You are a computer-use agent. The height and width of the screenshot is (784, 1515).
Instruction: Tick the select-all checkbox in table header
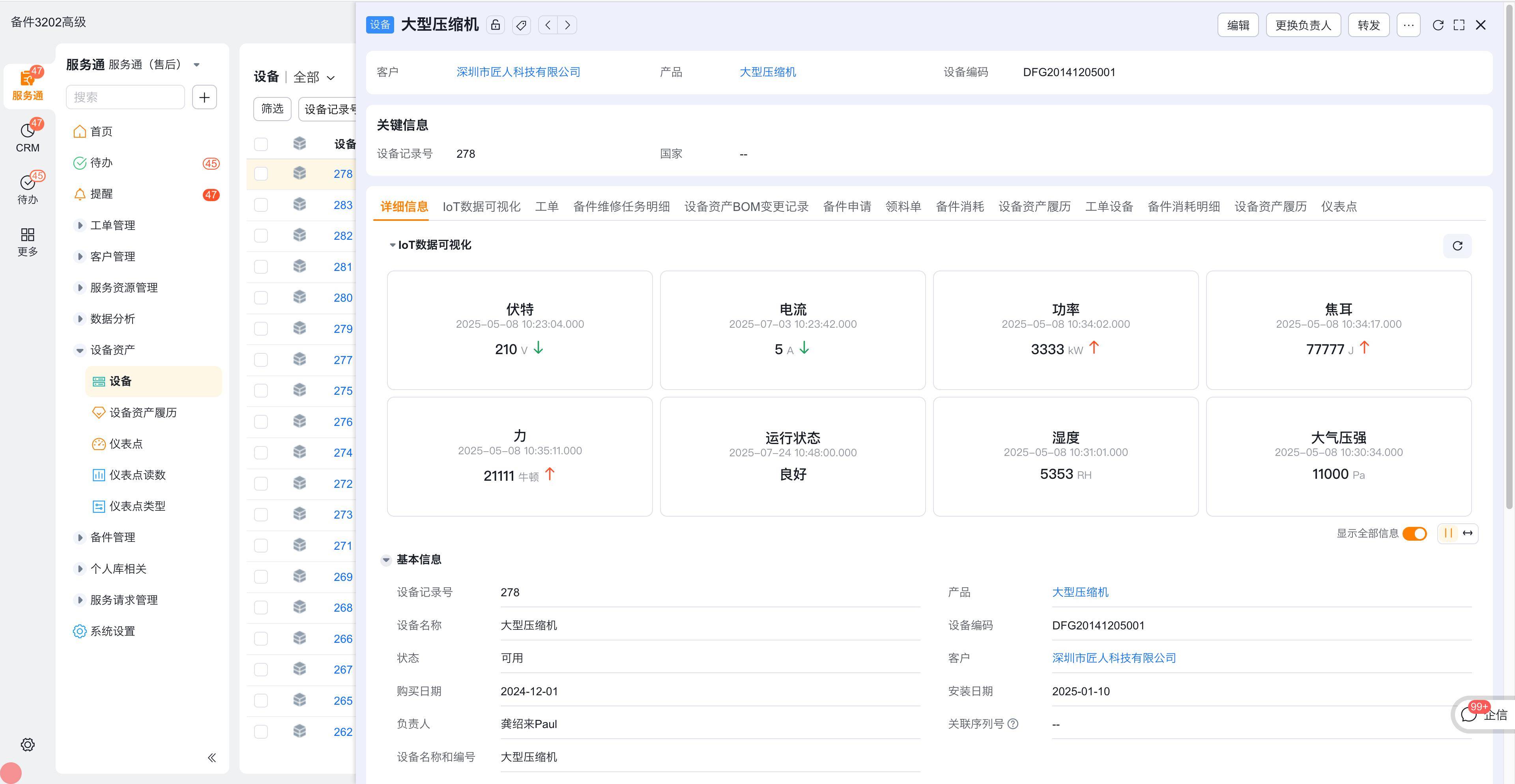[x=261, y=144]
